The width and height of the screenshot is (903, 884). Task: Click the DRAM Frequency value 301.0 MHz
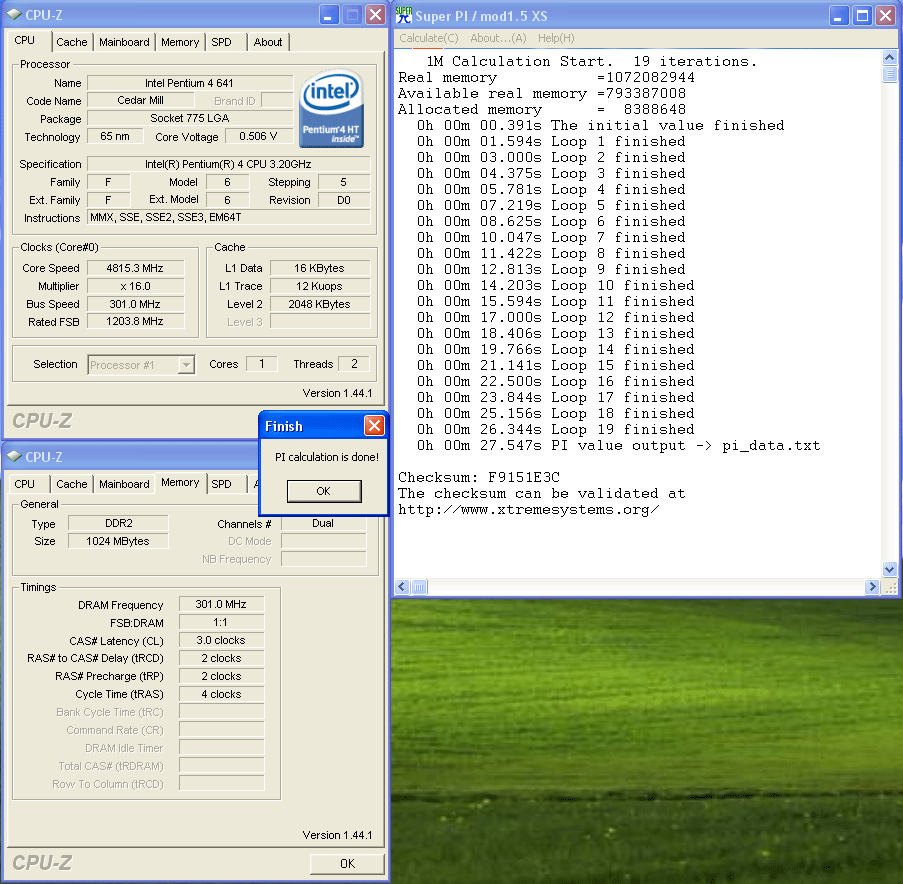pos(221,604)
